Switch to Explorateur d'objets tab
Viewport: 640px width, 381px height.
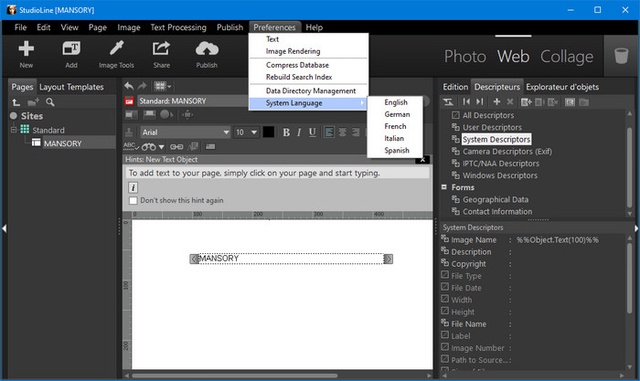pos(562,87)
